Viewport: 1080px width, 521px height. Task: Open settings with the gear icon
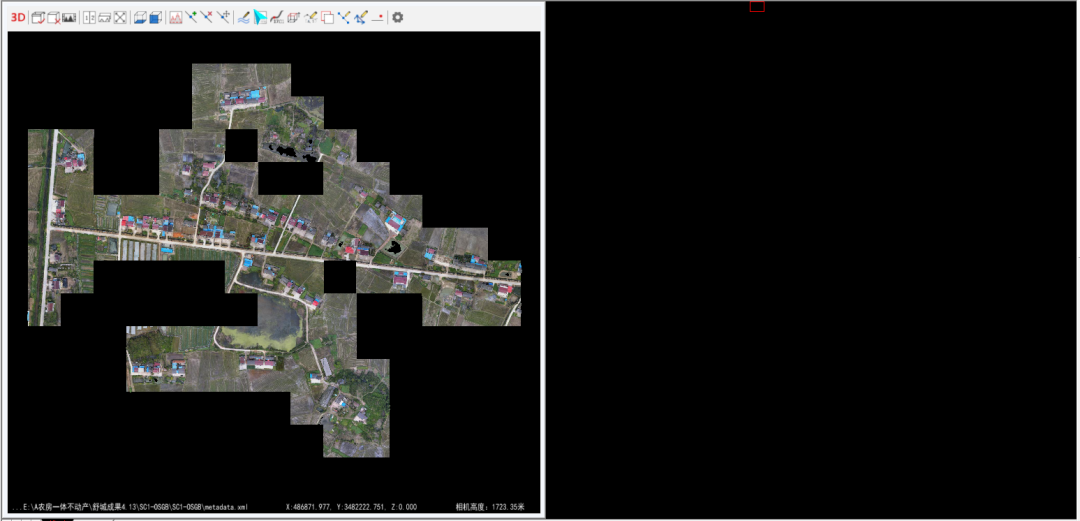pos(397,17)
